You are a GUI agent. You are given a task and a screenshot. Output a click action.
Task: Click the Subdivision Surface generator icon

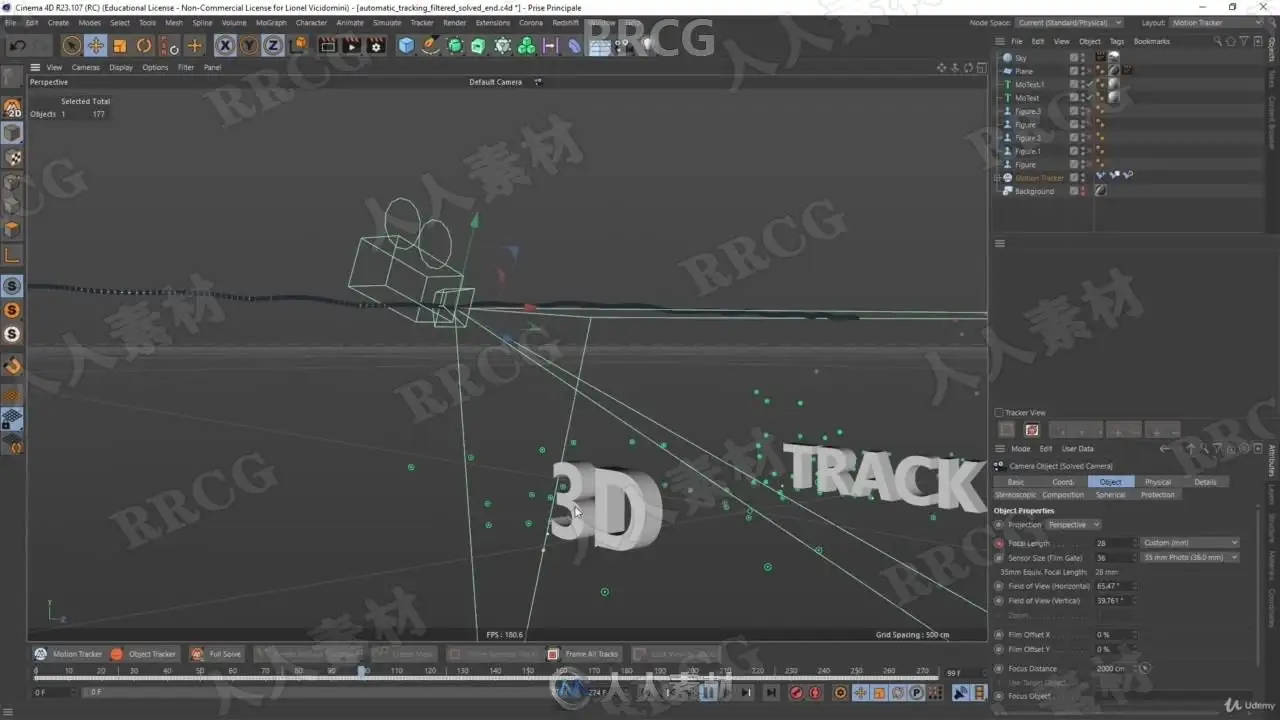click(455, 46)
